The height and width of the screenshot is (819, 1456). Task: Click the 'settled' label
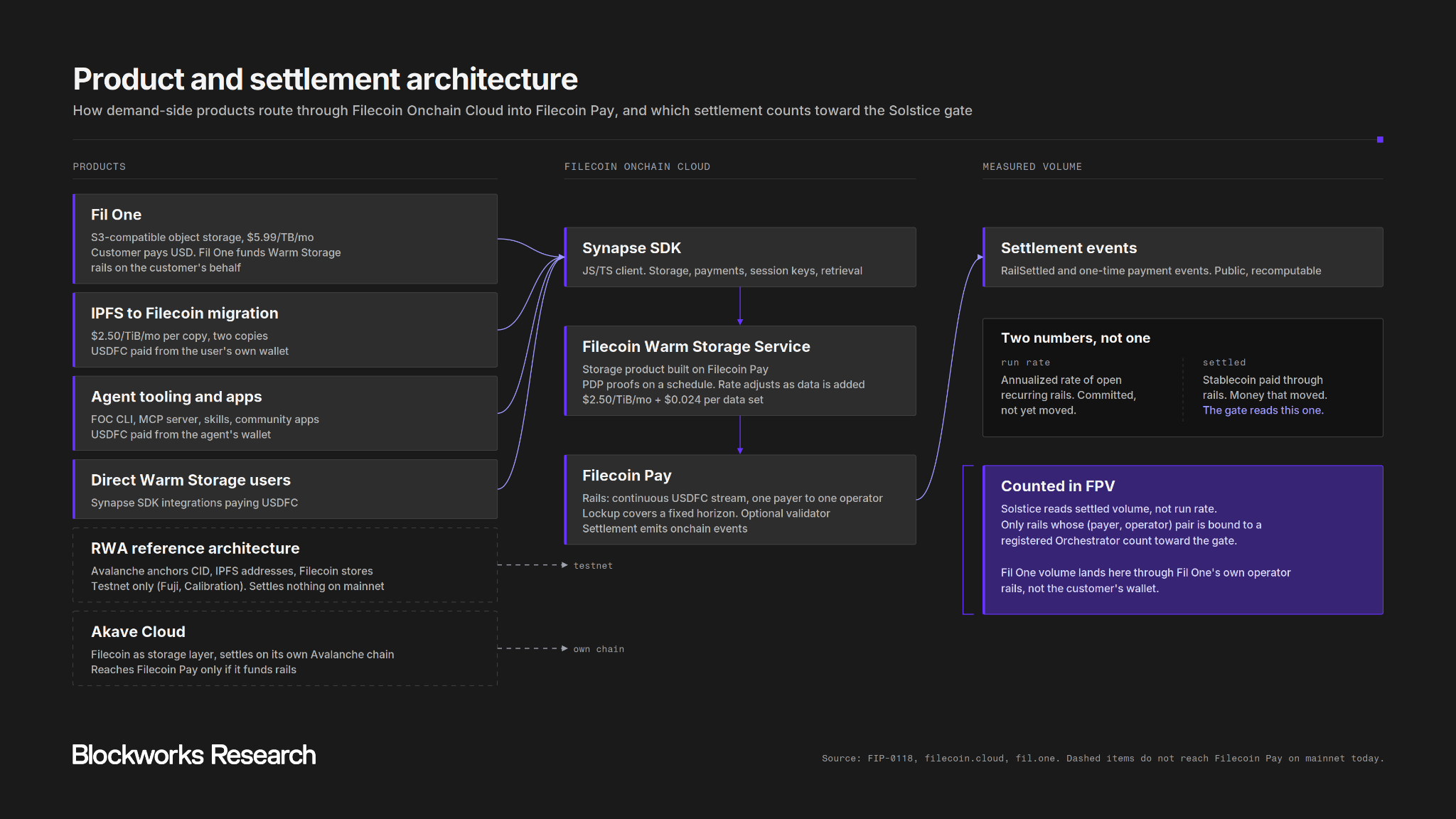[x=1224, y=363]
